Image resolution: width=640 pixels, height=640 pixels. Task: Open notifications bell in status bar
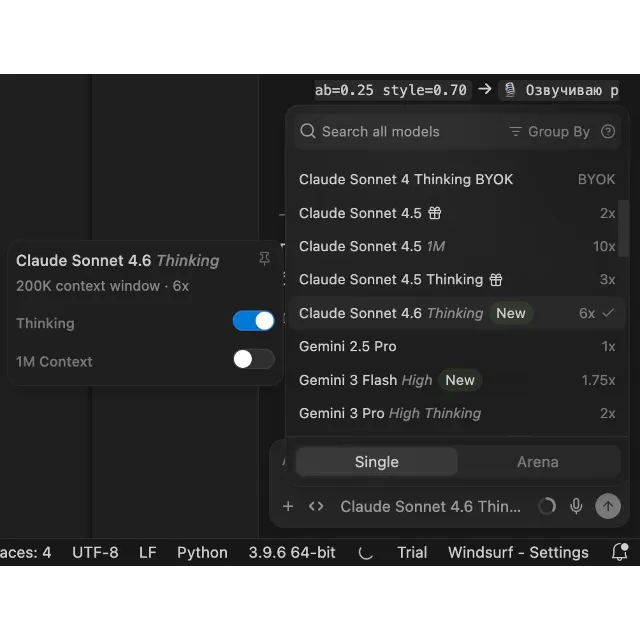point(620,552)
